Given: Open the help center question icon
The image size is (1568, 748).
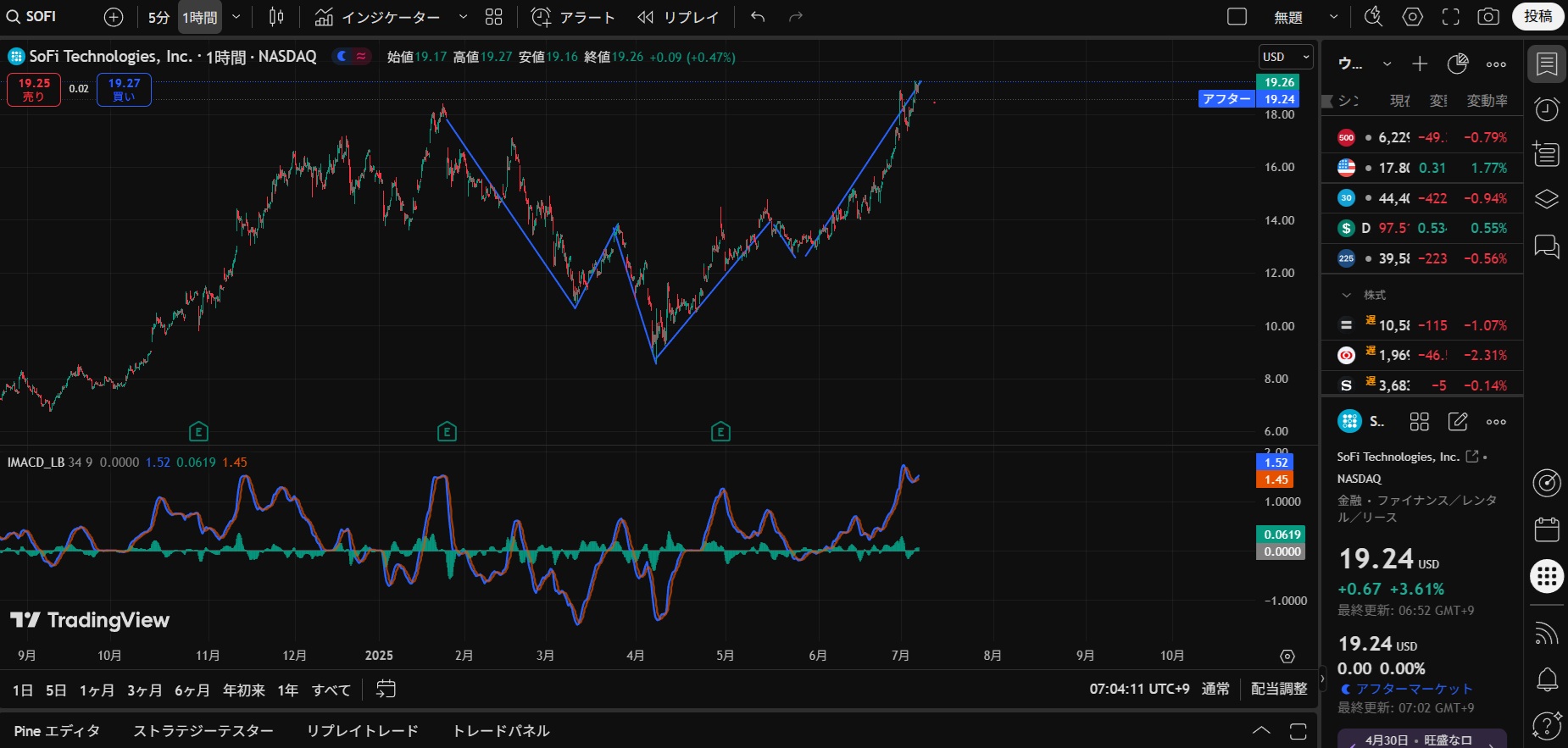Looking at the screenshot, I should (1547, 725).
